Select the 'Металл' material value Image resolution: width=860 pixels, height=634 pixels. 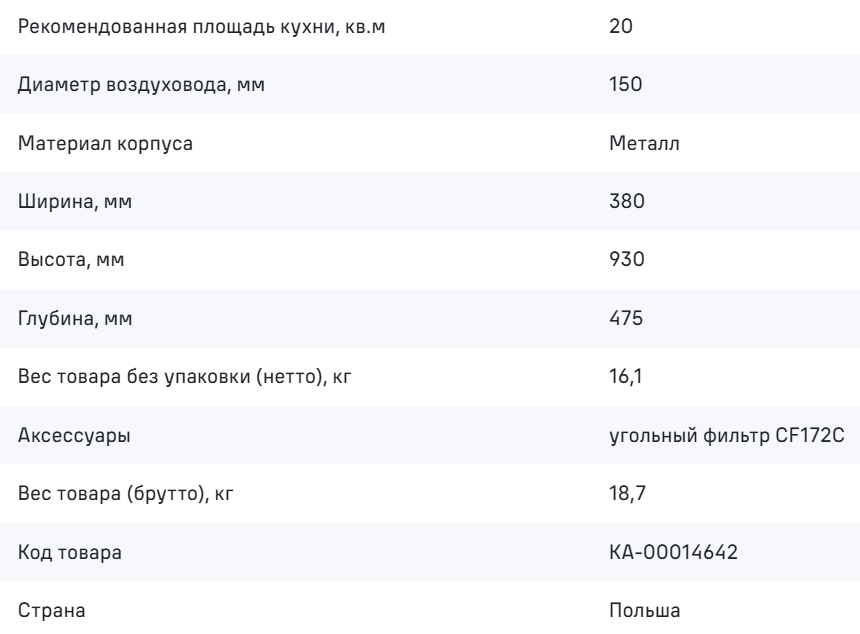644,143
